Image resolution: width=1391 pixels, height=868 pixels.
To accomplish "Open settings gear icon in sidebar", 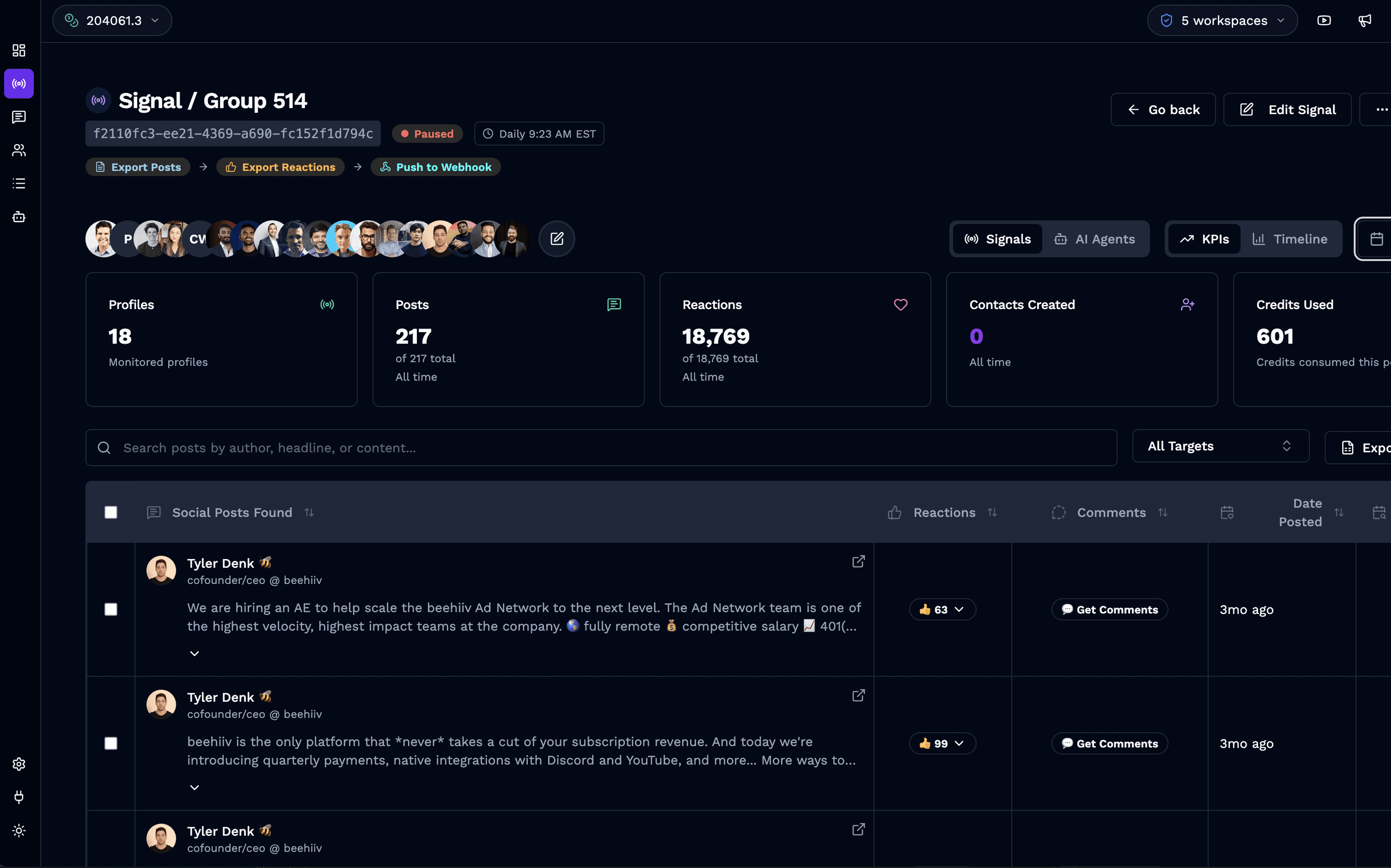I will [19, 764].
